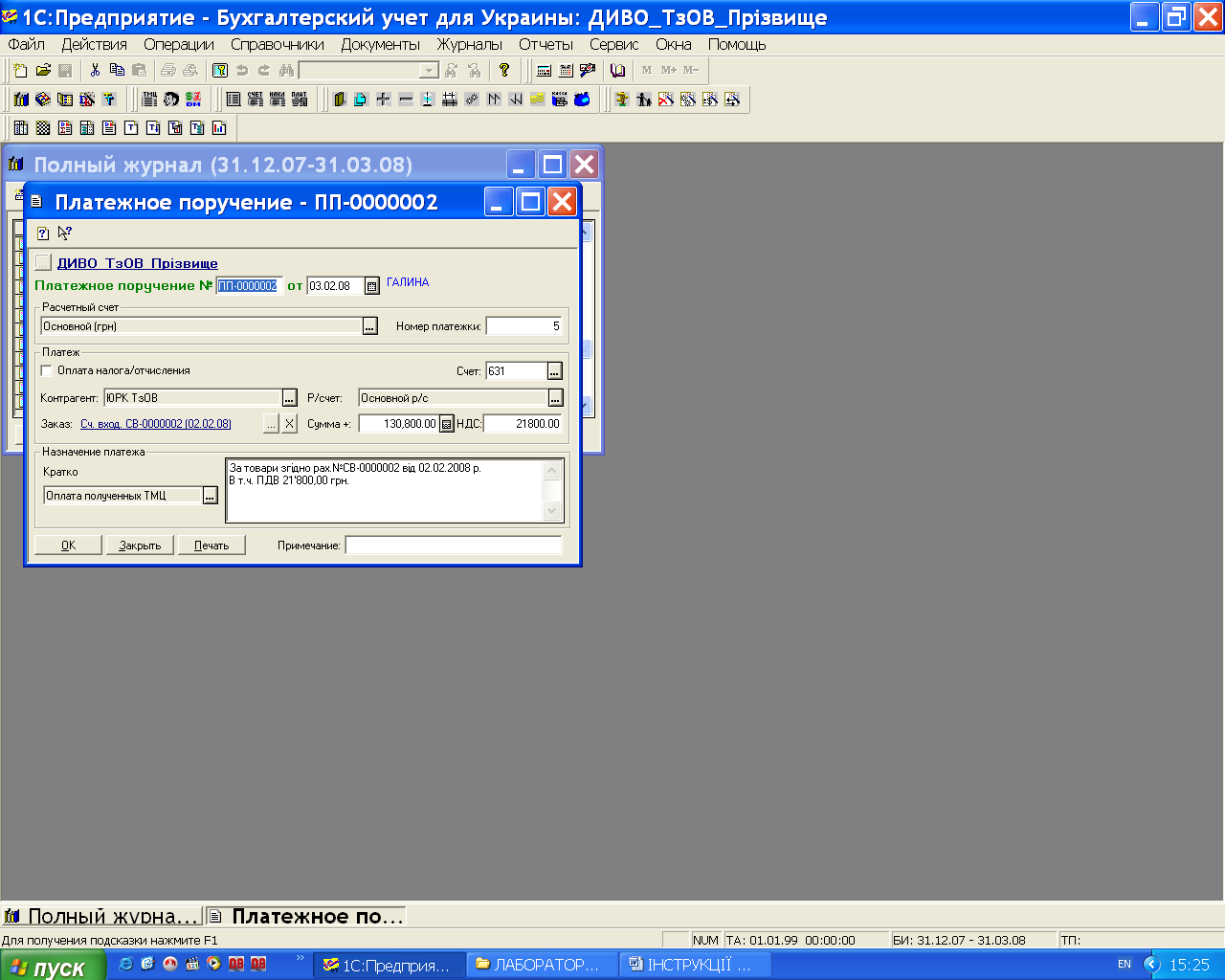This screenshot has height=980, width=1225.
Task: Open the Журналы menu
Action: tap(470, 44)
